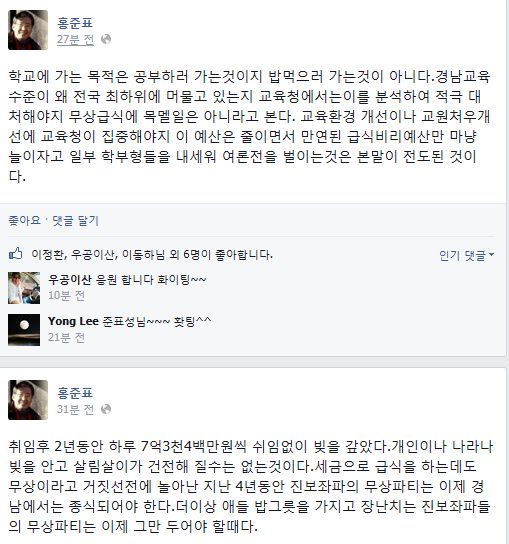
Task: Like the post with 좋아요
Action: 24,220
